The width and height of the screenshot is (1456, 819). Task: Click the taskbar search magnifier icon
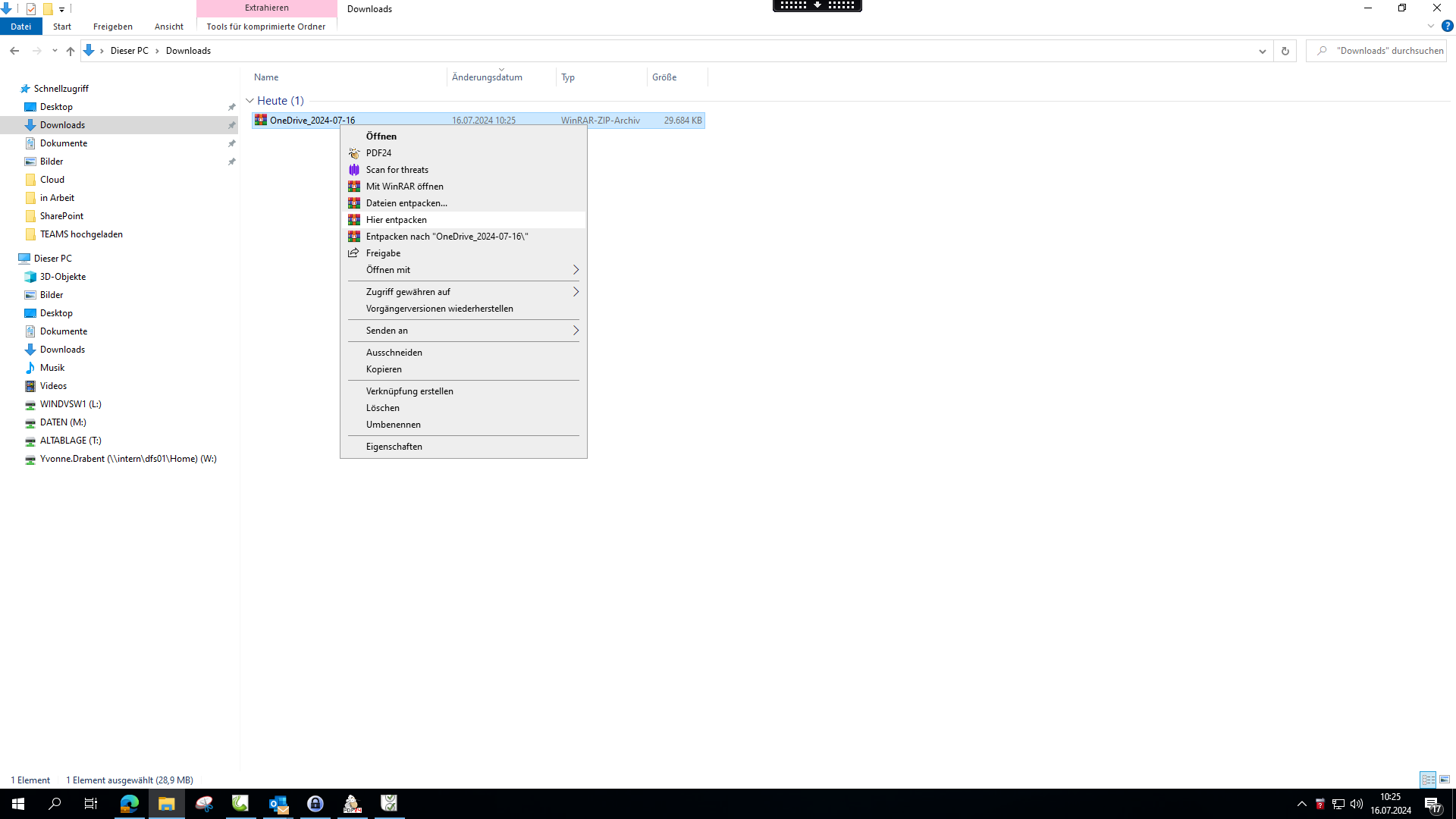pyautogui.click(x=55, y=804)
